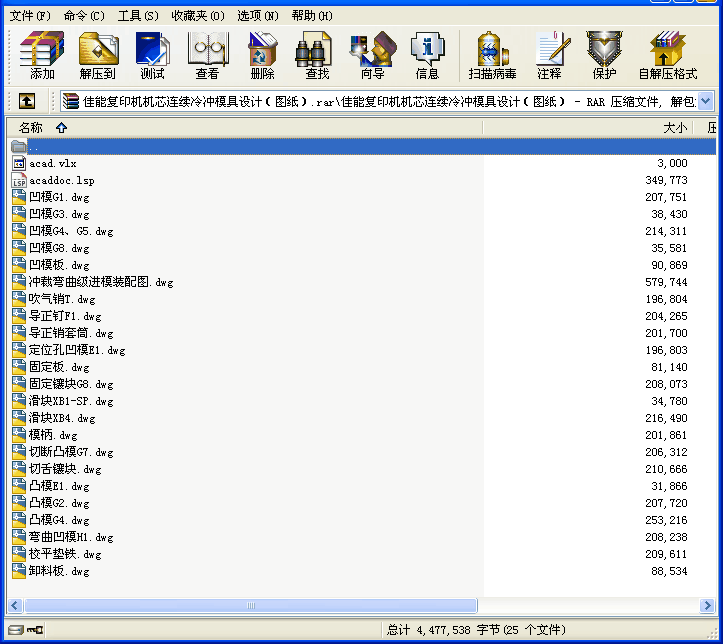Viewport: 723px width, 644px height.
Task: Select file 吹气销T.dwg
Action: coord(62,299)
